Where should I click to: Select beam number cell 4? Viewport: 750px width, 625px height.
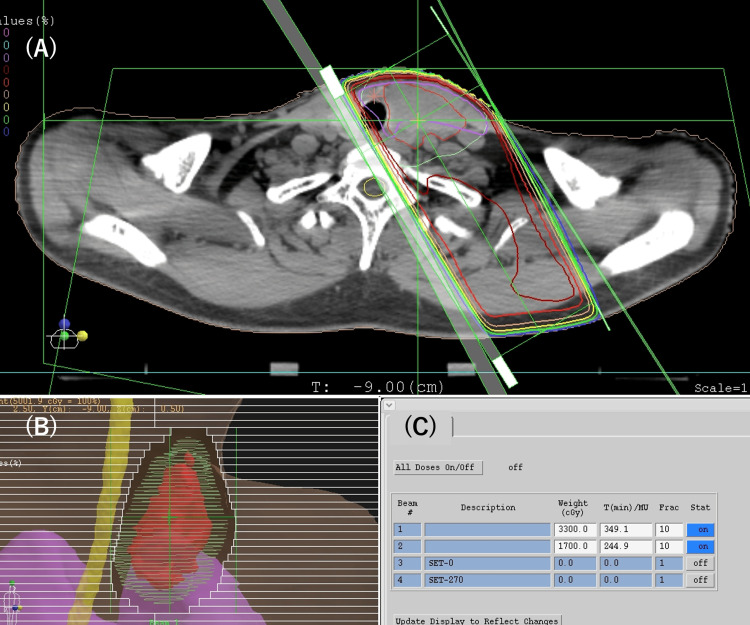[408, 580]
